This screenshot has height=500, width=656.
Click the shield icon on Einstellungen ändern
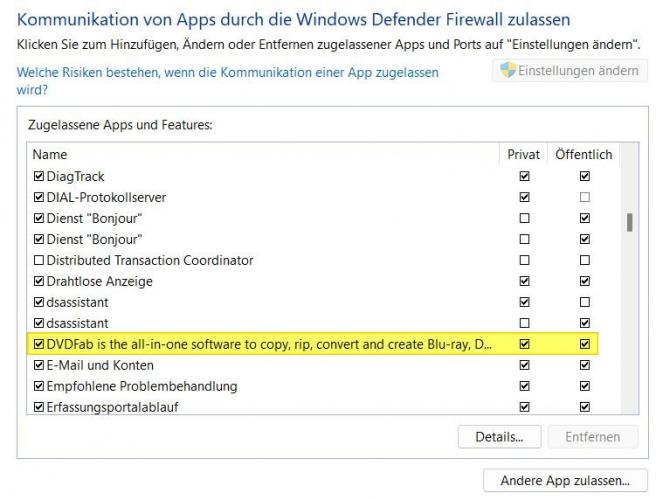(x=508, y=70)
